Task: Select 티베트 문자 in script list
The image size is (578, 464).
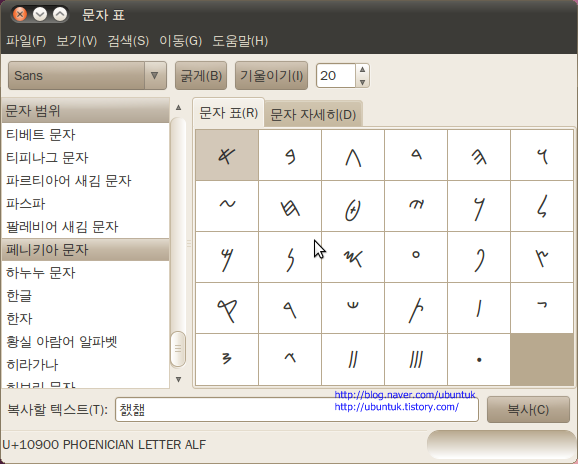Action: point(86,135)
